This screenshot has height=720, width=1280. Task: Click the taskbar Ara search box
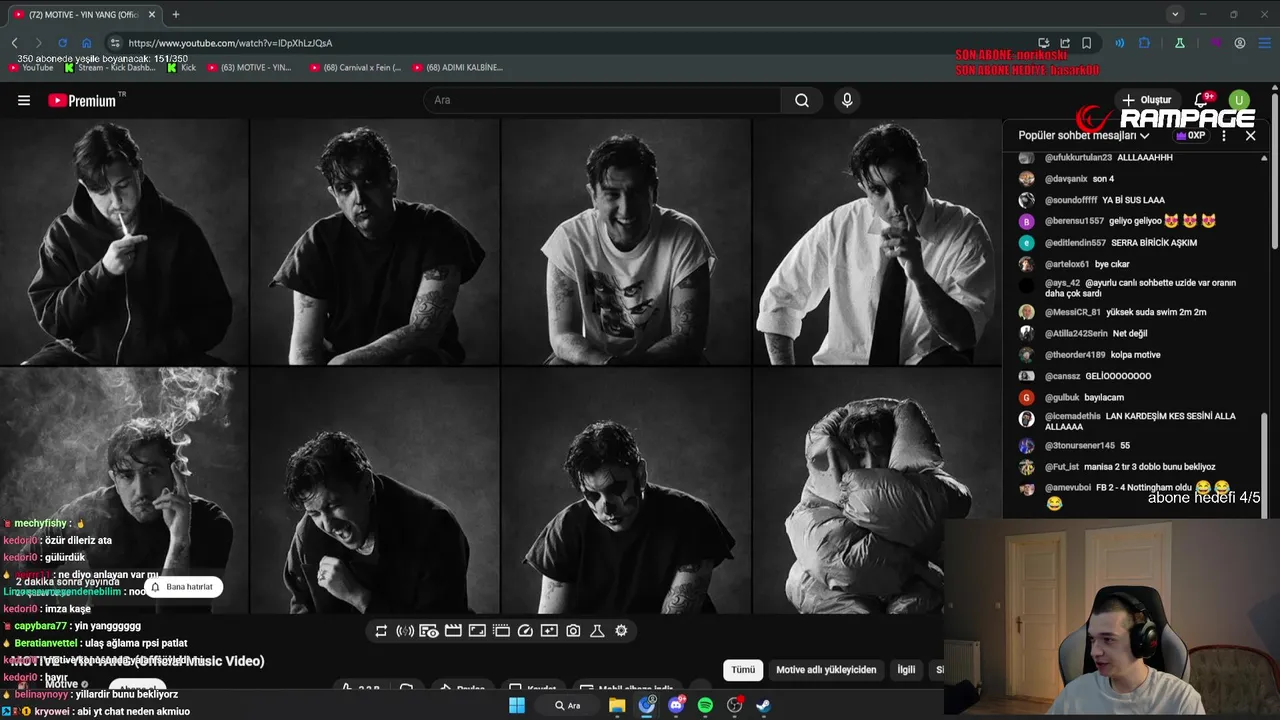pos(568,705)
